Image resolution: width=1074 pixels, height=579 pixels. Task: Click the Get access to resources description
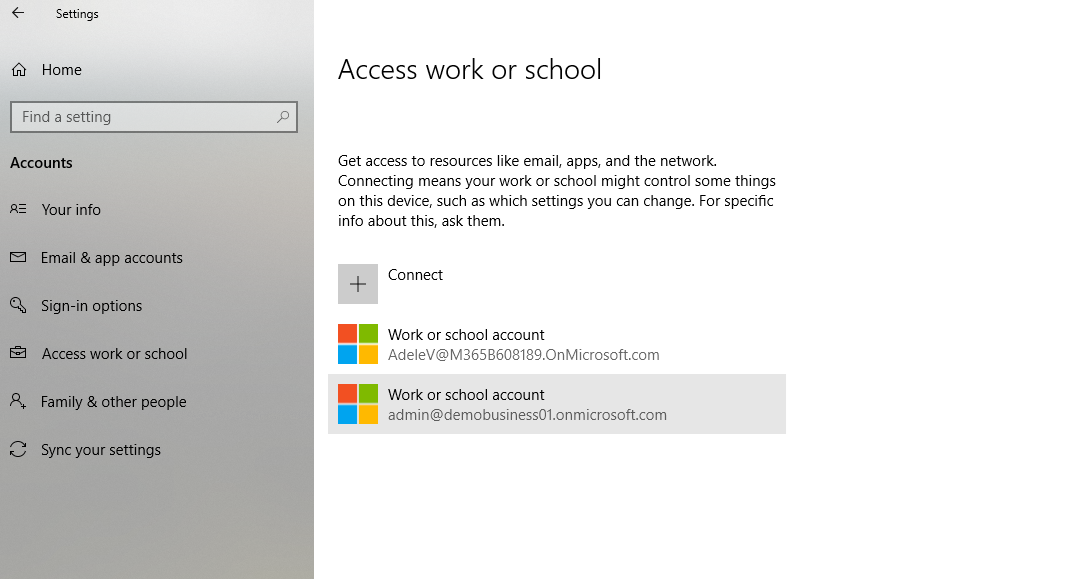click(x=557, y=190)
